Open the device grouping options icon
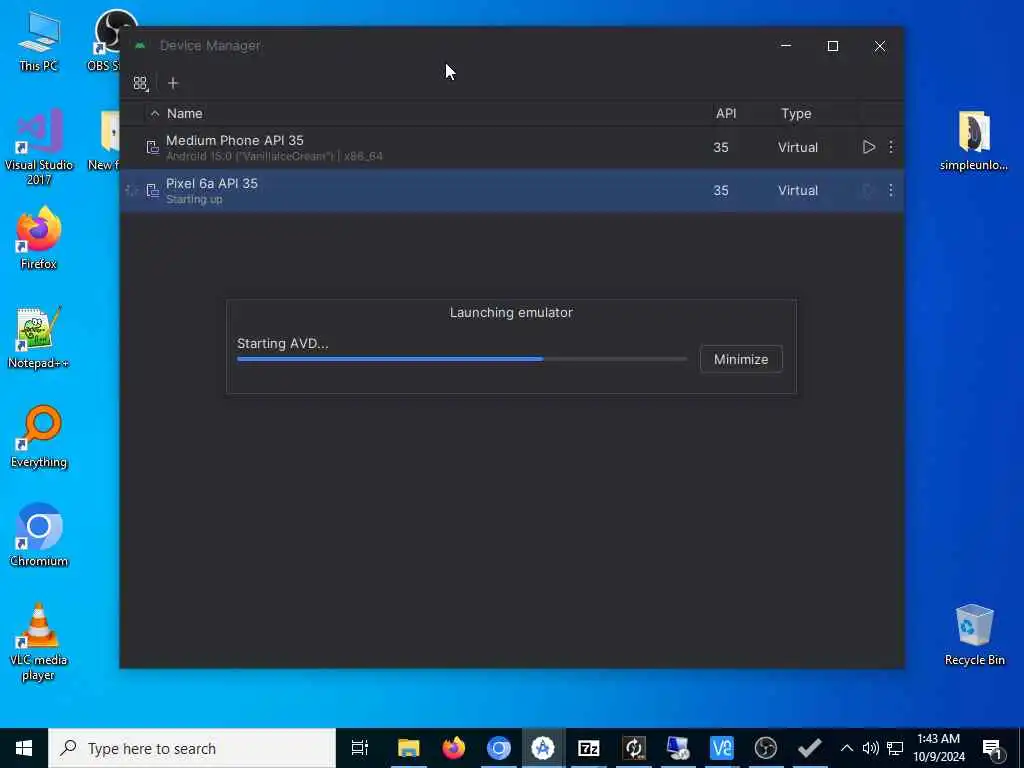 140,83
